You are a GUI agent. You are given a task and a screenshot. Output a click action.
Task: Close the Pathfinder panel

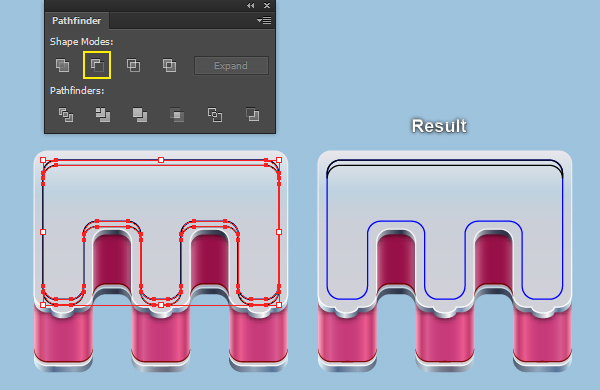coord(267,5)
